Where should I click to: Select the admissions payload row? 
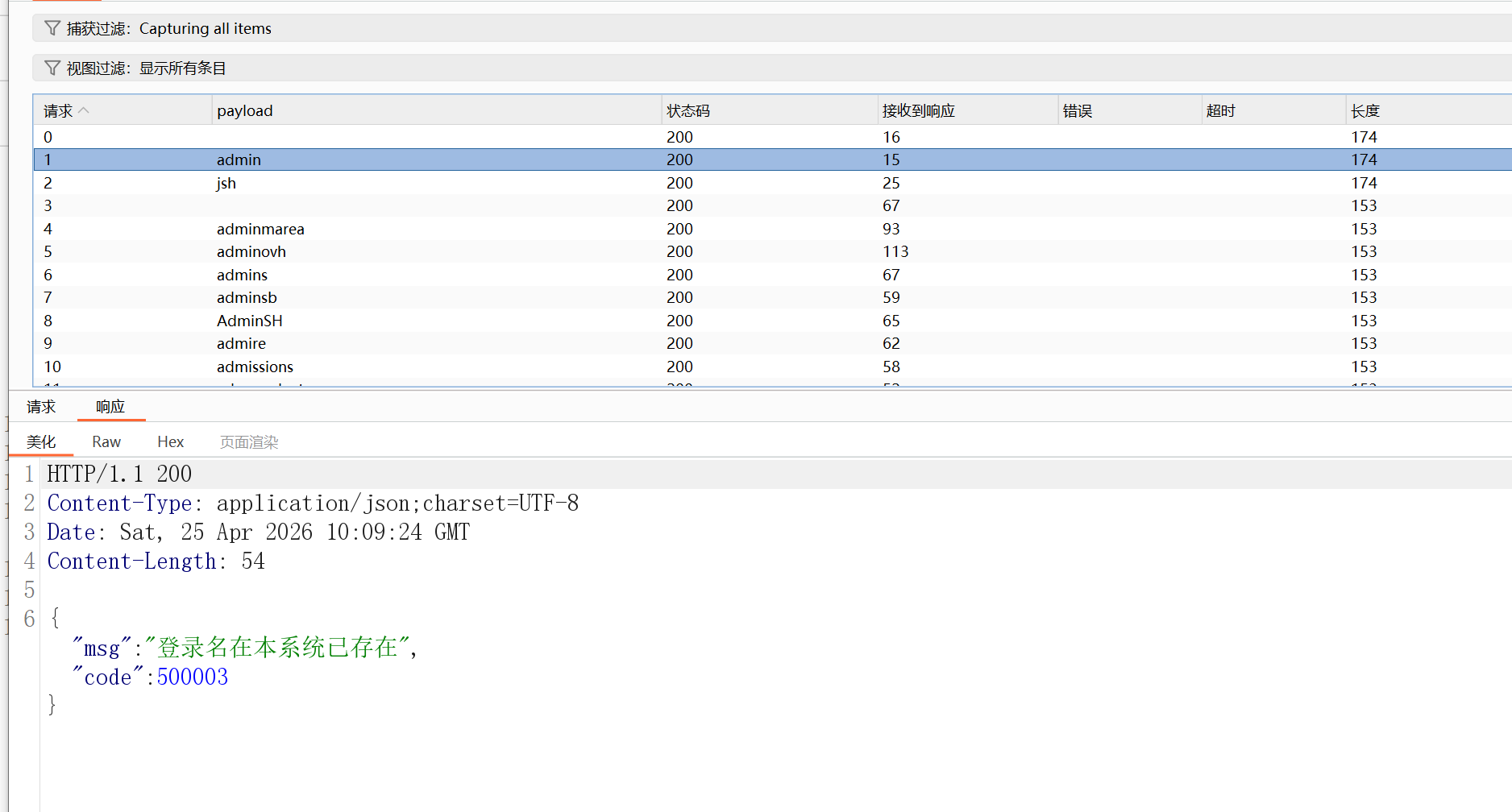[772, 367]
